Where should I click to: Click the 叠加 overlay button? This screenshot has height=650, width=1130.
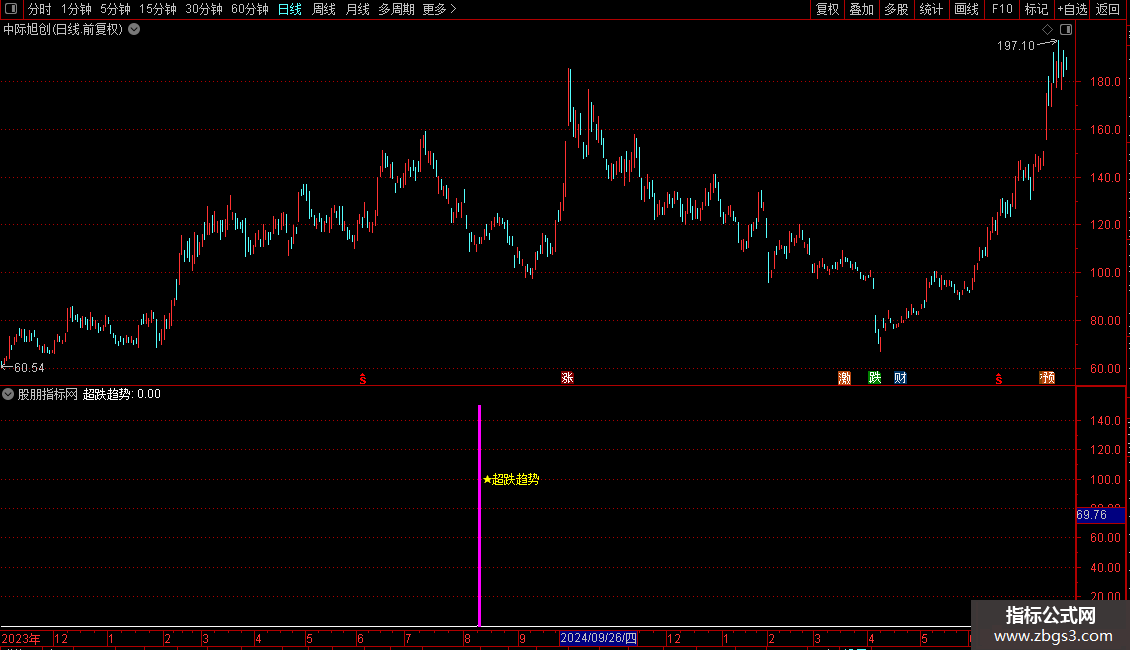coord(861,9)
